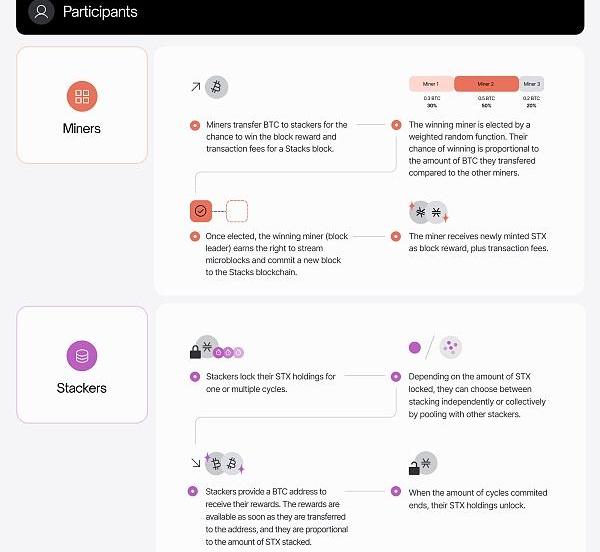Click the newly minted STX coins icon
Screen dimensions: 600x552
click(x=428, y=212)
